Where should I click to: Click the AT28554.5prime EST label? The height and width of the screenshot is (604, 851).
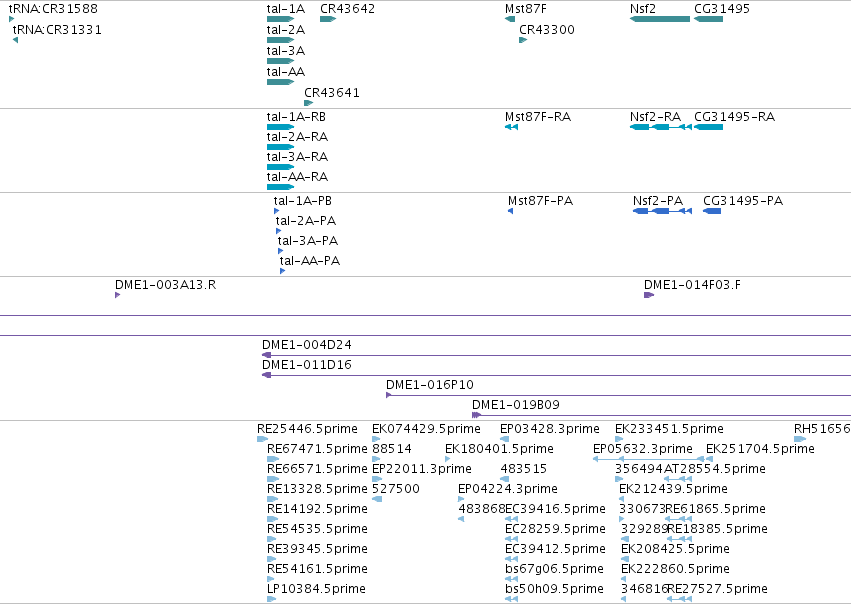click(x=715, y=469)
